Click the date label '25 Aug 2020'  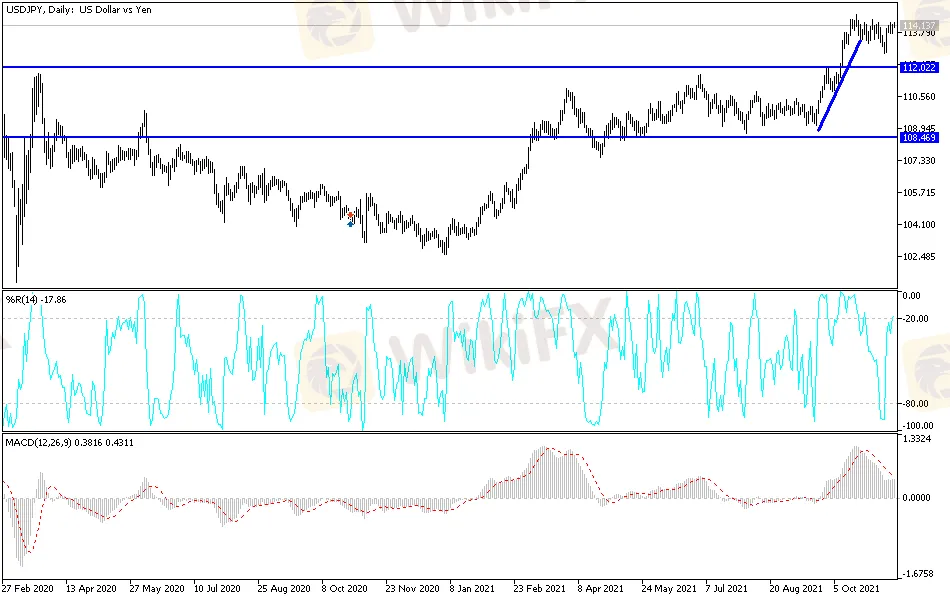click(x=284, y=588)
